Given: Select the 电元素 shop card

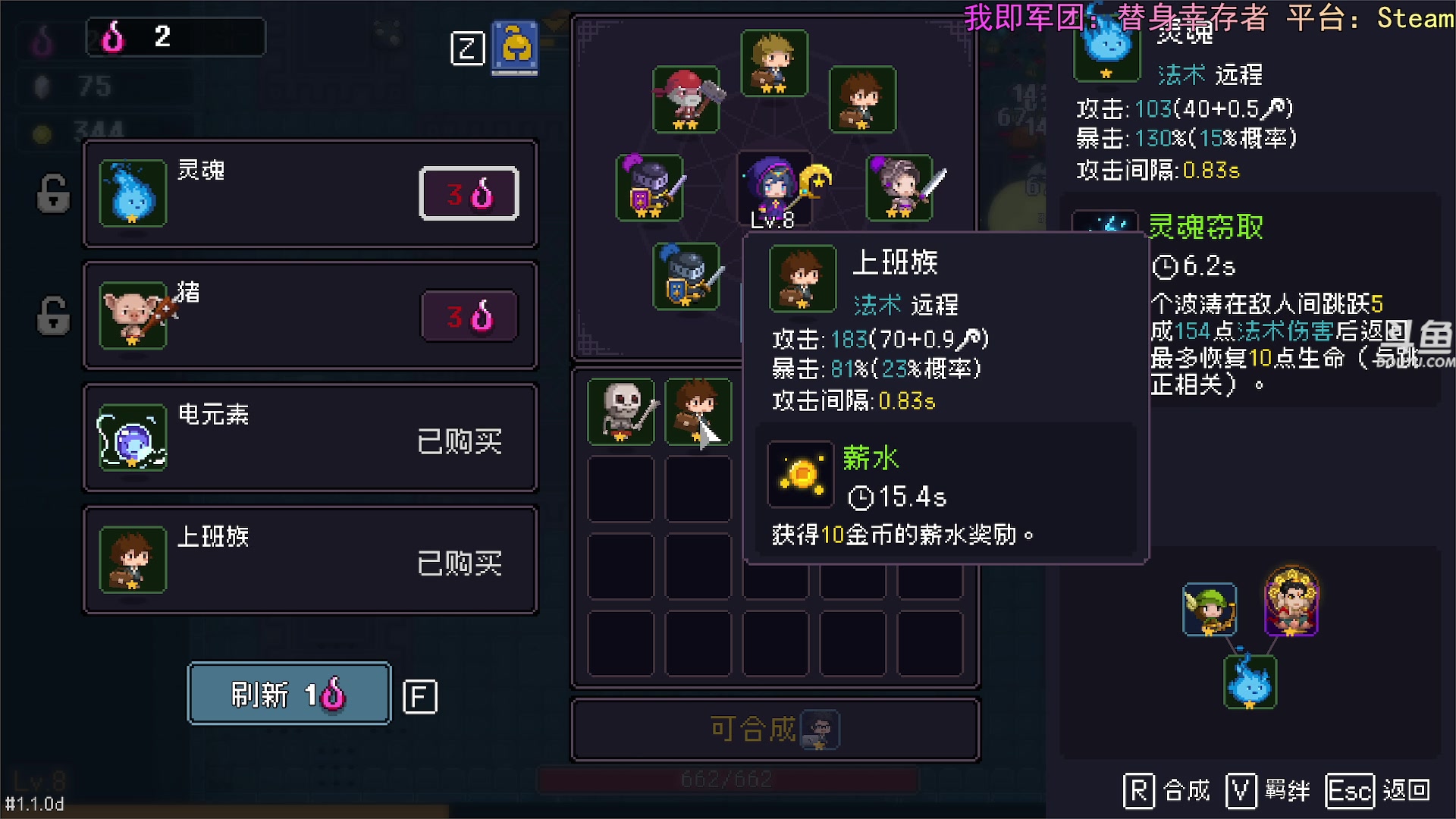Looking at the screenshot, I should click(310, 438).
